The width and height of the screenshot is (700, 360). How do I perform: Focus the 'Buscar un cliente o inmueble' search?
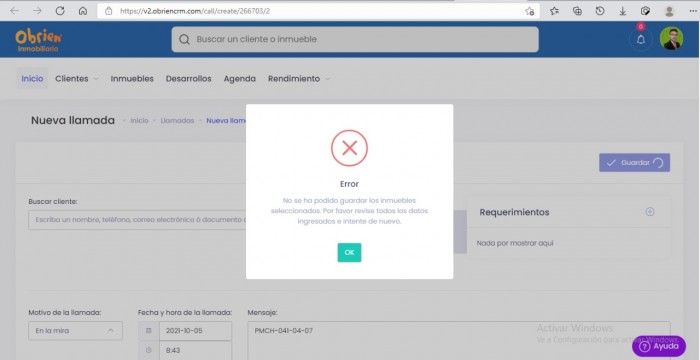click(355, 39)
